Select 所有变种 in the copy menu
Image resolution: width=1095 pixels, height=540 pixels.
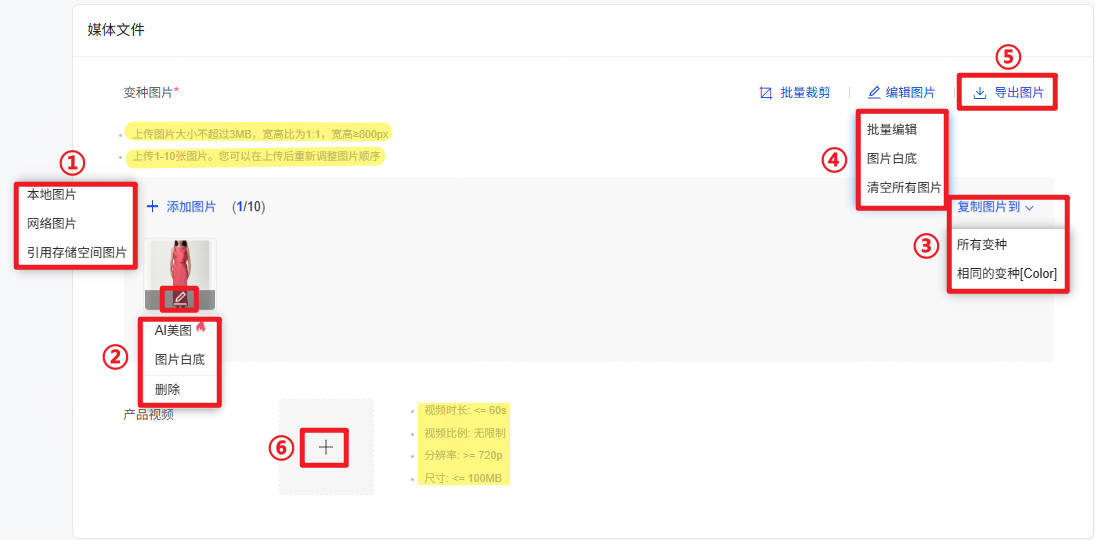pyautogui.click(x=982, y=245)
